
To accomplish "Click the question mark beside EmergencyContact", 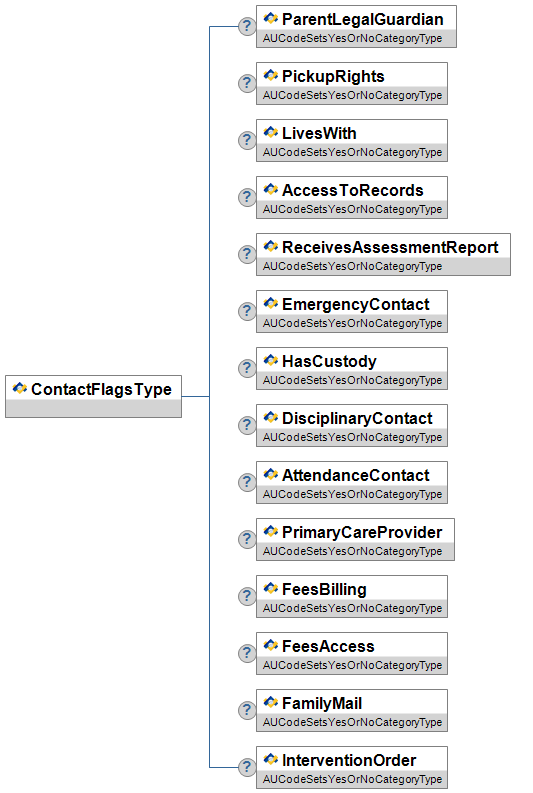I will tap(247, 311).
